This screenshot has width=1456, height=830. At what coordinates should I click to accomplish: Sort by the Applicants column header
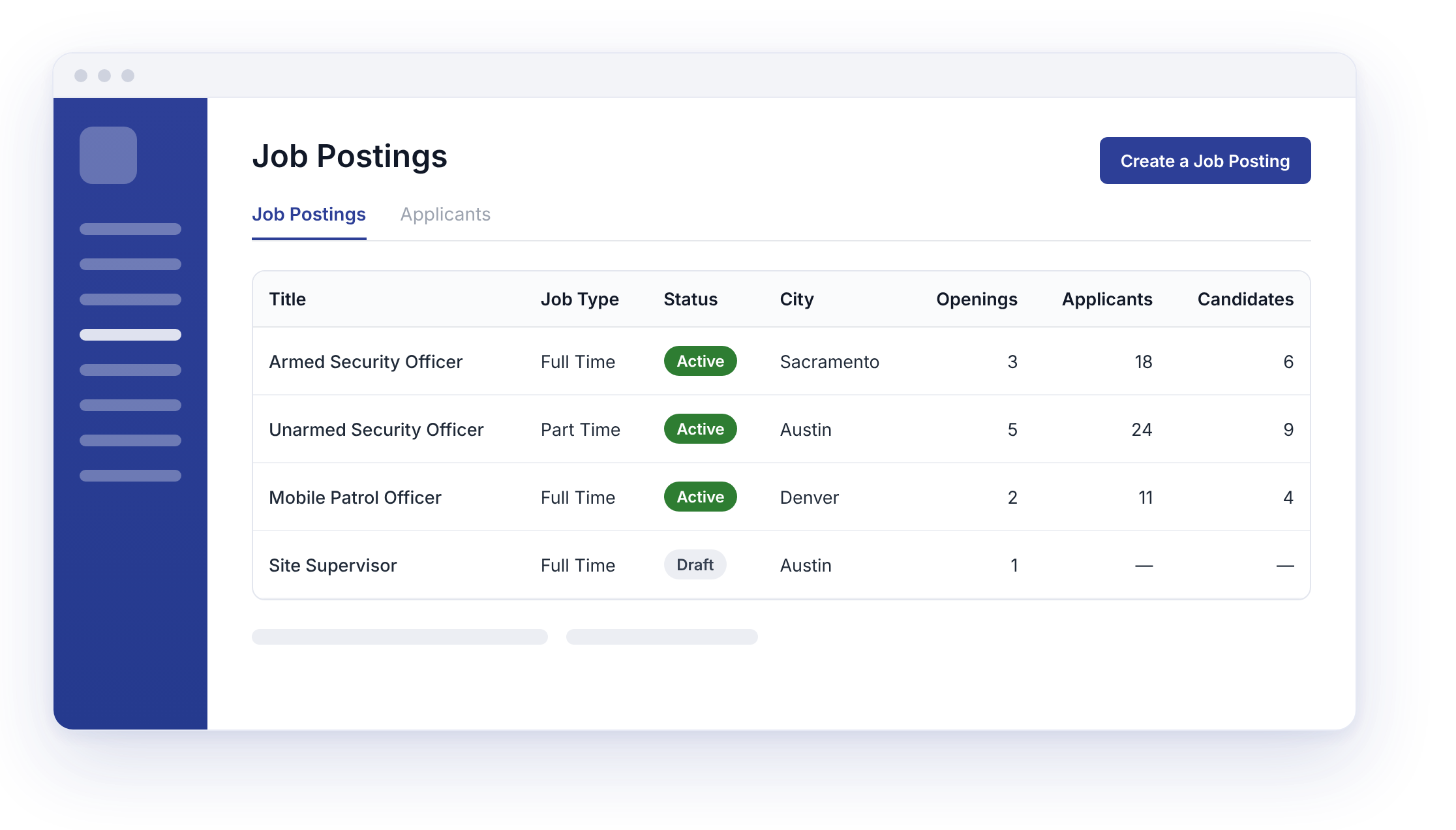tap(1108, 299)
